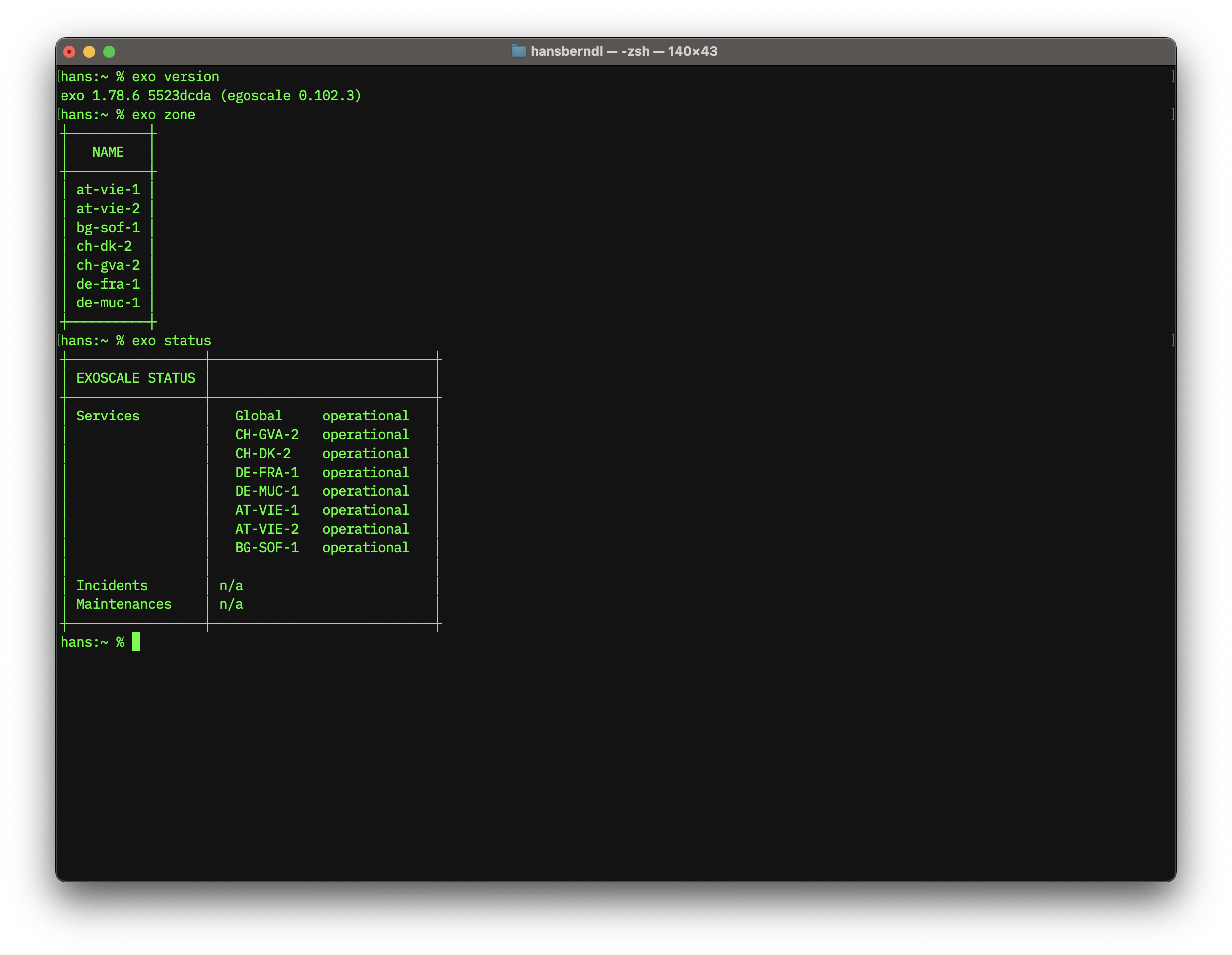This screenshot has width=1232, height=955.
Task: Click 'operational' status next to CH-GVA-2
Action: click(366, 435)
